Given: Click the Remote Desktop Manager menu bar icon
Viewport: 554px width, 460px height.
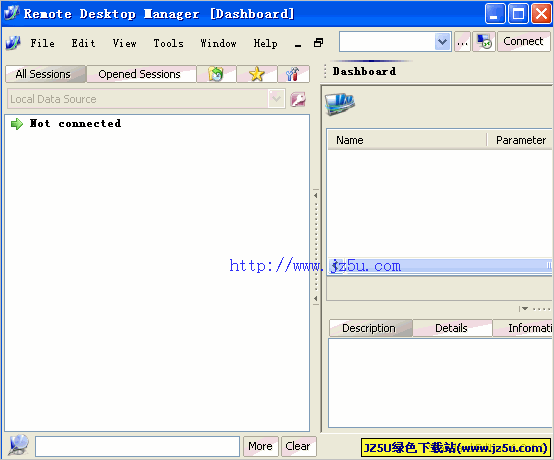Looking at the screenshot, I should (13, 43).
